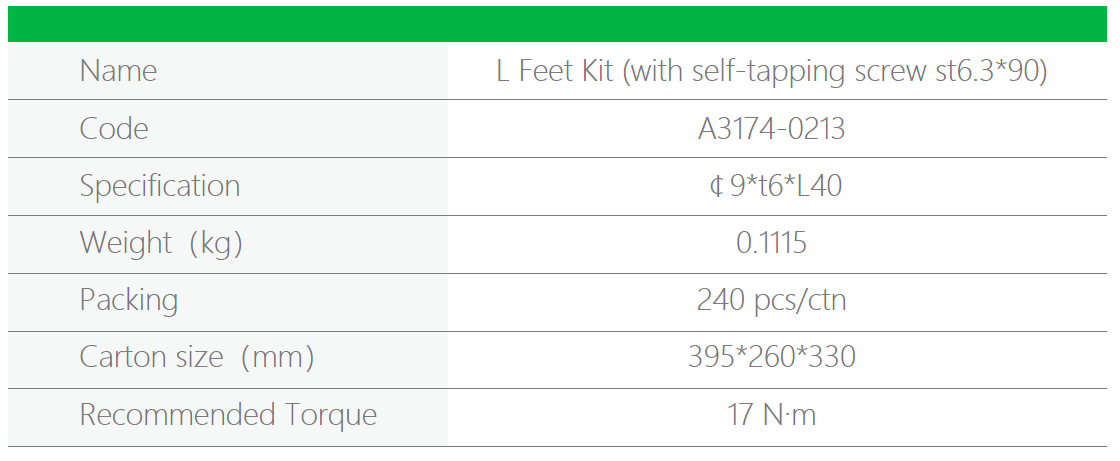
Task: Click the "(mm)" unit beside Carton size
Action: pyautogui.click(x=274, y=357)
